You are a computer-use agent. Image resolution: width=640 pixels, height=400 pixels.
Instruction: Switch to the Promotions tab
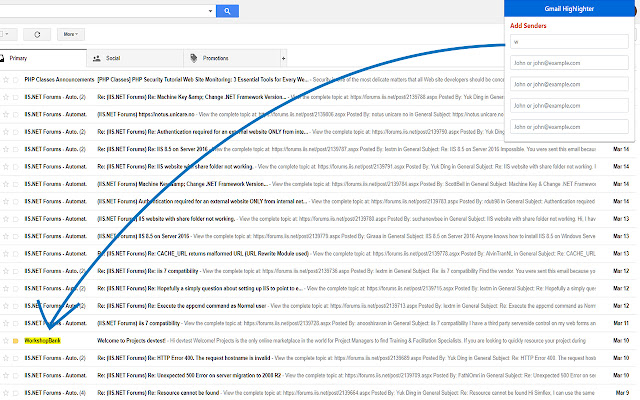coord(232,58)
